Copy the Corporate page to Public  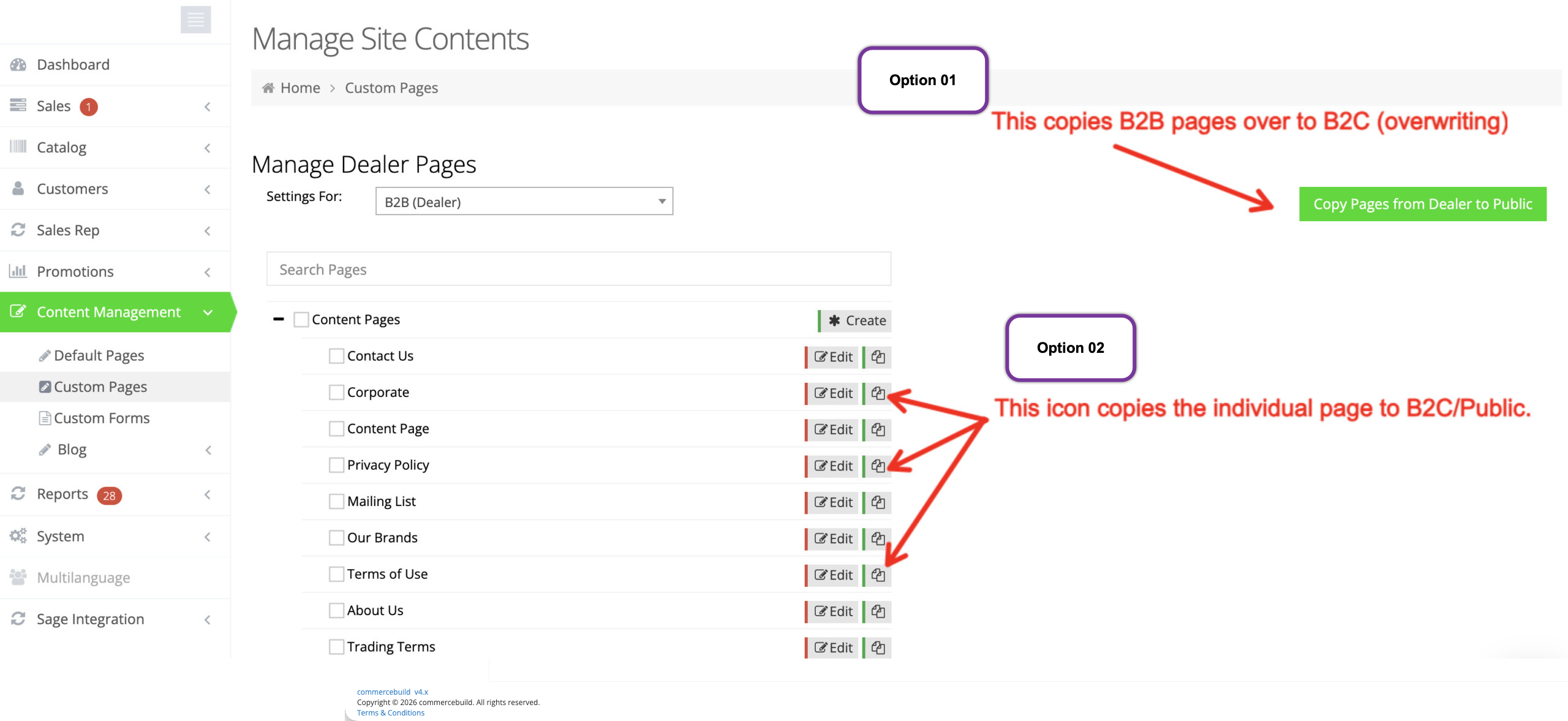(x=878, y=393)
